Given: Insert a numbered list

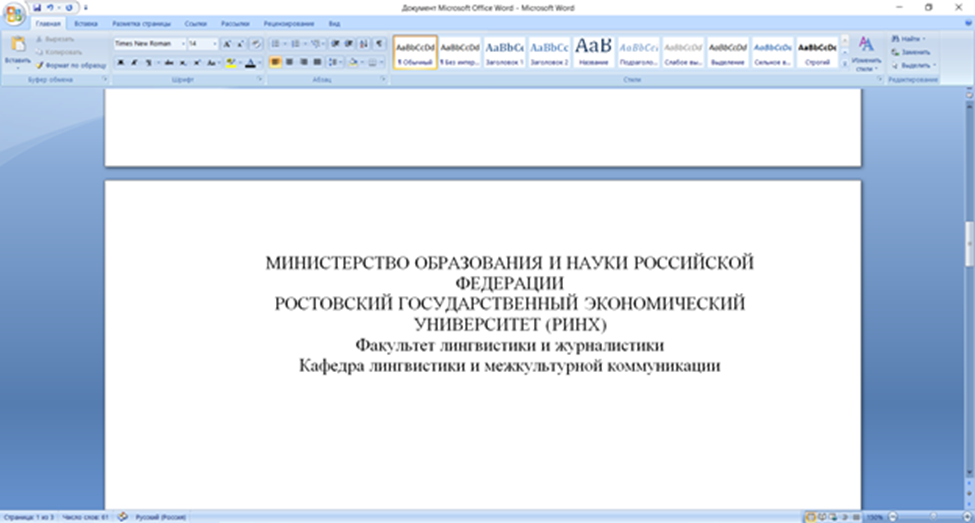Looking at the screenshot, I should pos(295,44).
